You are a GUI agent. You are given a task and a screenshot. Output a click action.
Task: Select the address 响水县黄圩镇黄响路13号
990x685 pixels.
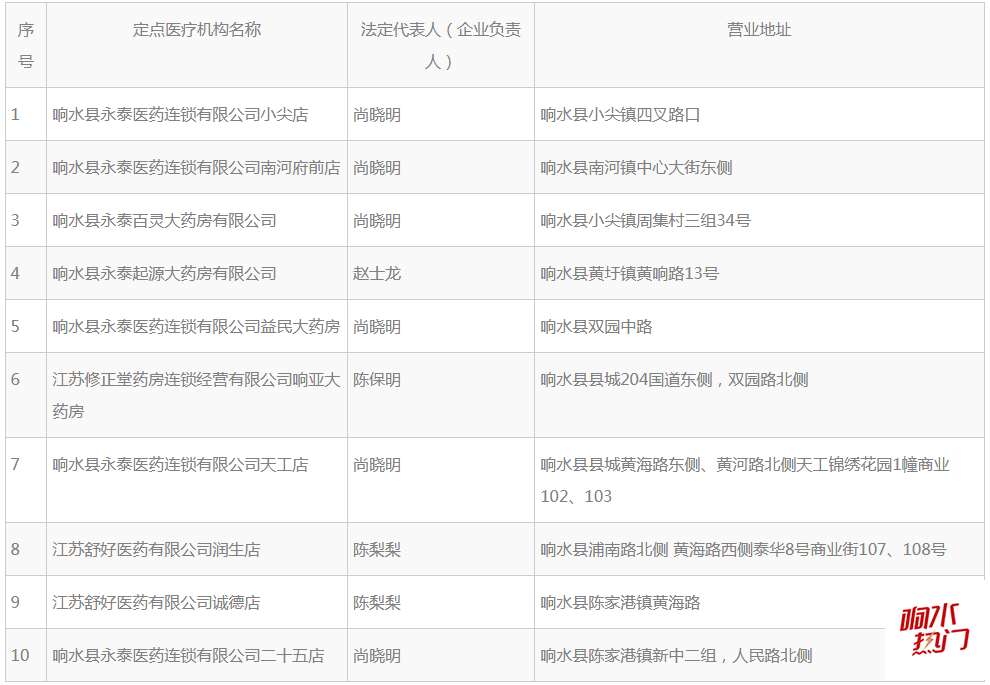click(x=629, y=274)
